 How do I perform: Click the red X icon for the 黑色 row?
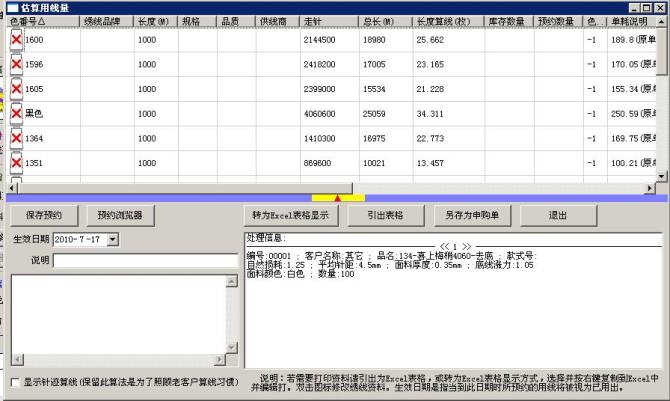pos(17,114)
